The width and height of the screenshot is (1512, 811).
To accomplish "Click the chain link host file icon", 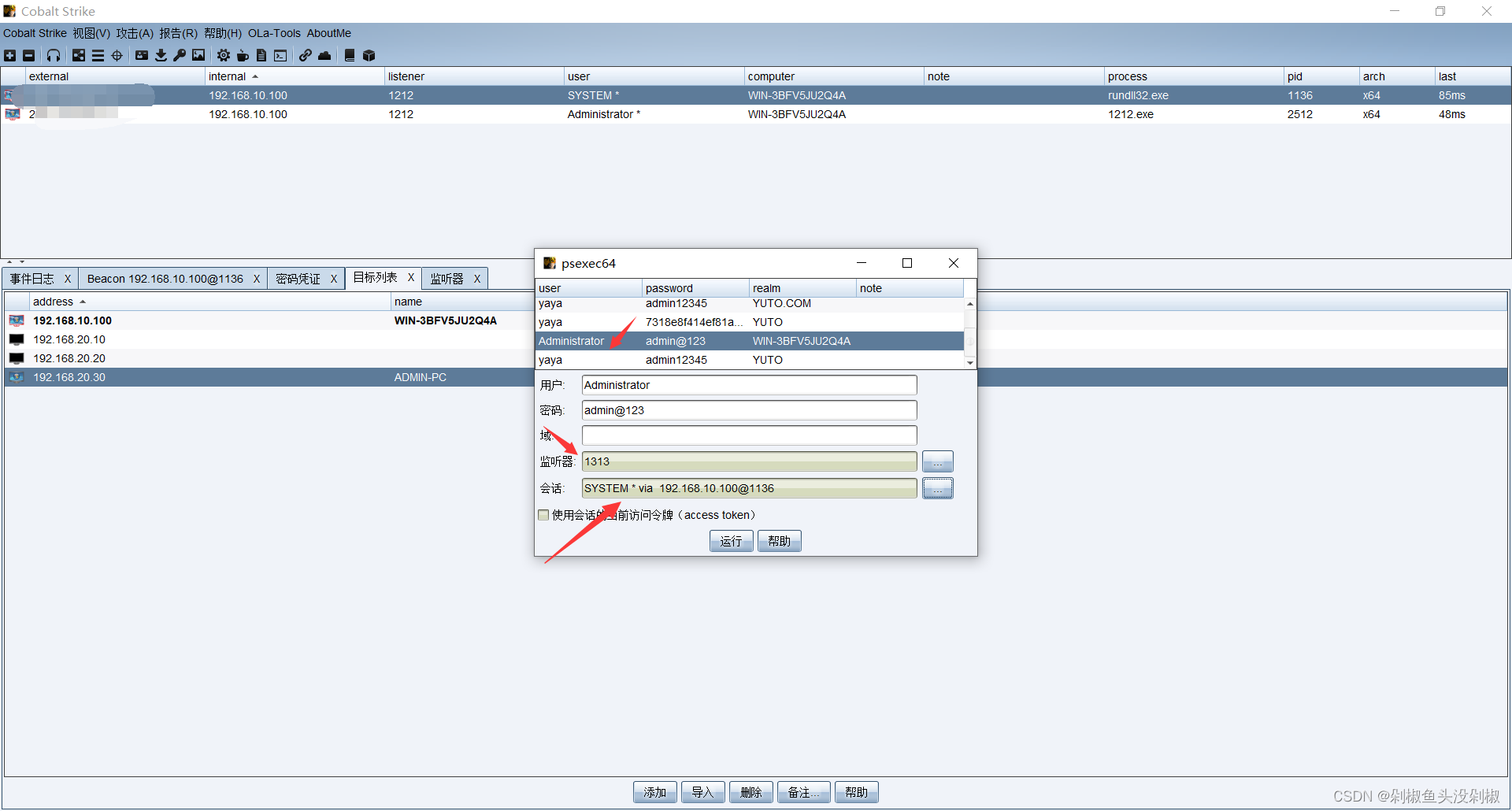I will 306,55.
